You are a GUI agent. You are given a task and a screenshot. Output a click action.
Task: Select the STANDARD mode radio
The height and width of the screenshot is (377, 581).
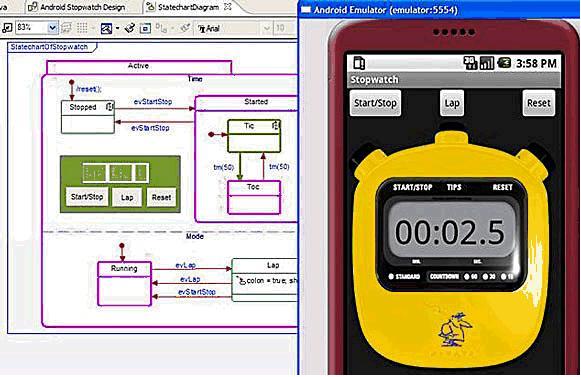[391, 277]
